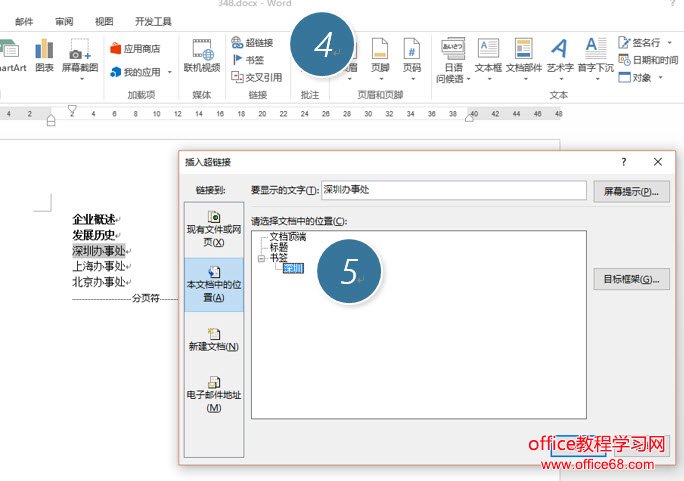Screen dimensions: 684x481
Task: Click the 艺术字 WordArt icon
Action: (560, 56)
